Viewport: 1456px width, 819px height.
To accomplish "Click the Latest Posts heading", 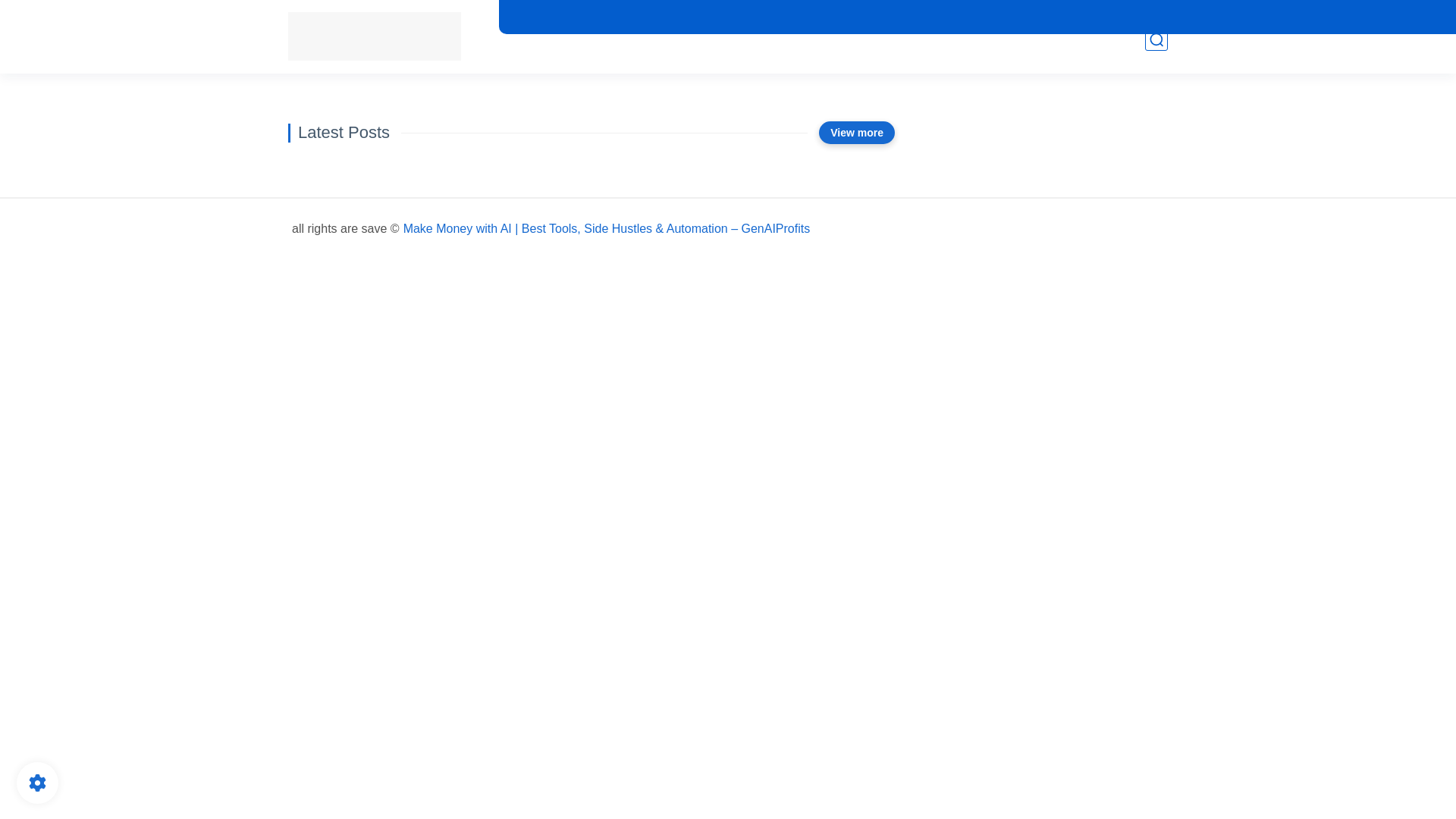I will point(344,133).
